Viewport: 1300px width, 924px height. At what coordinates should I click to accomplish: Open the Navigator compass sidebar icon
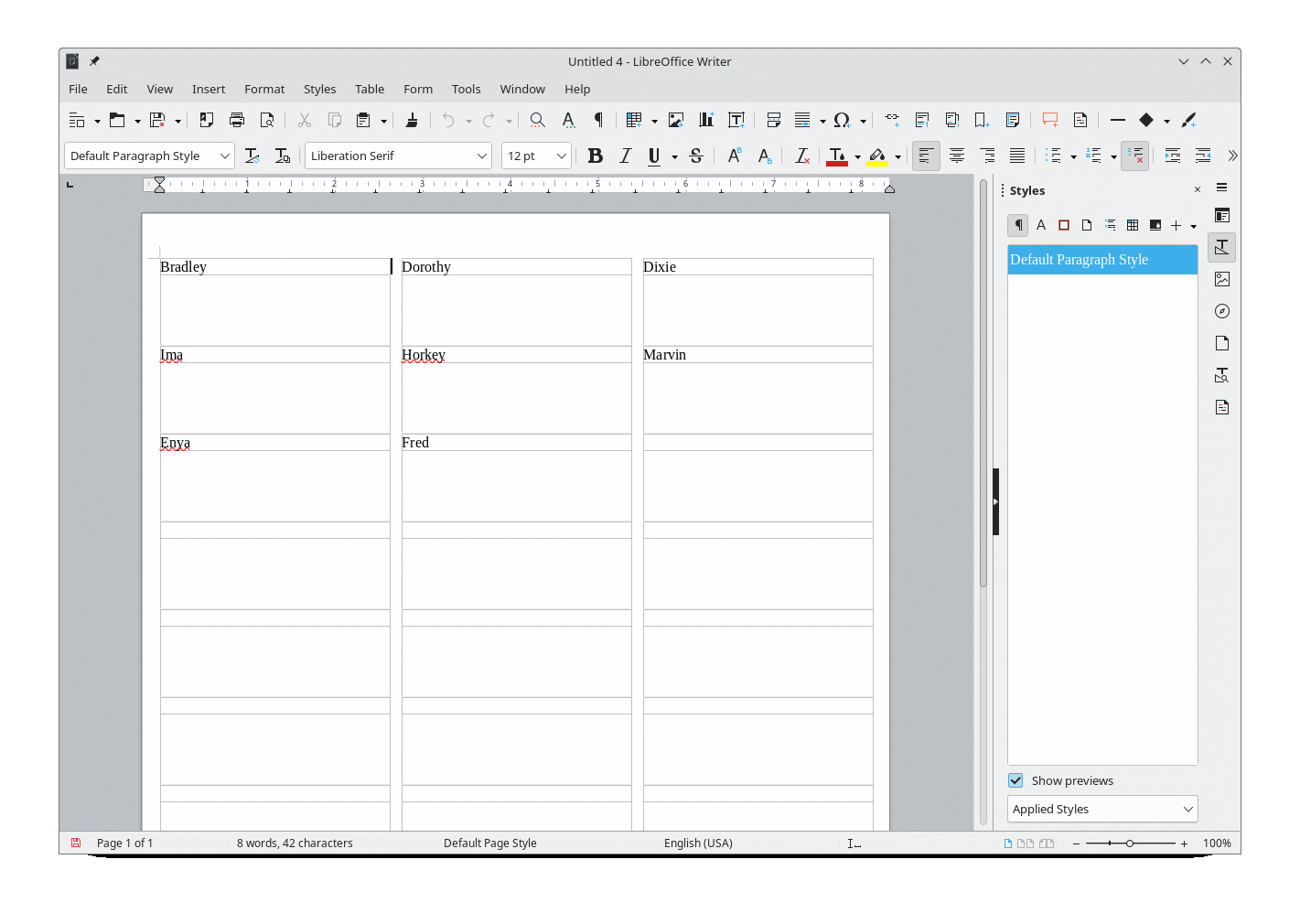point(1222,311)
